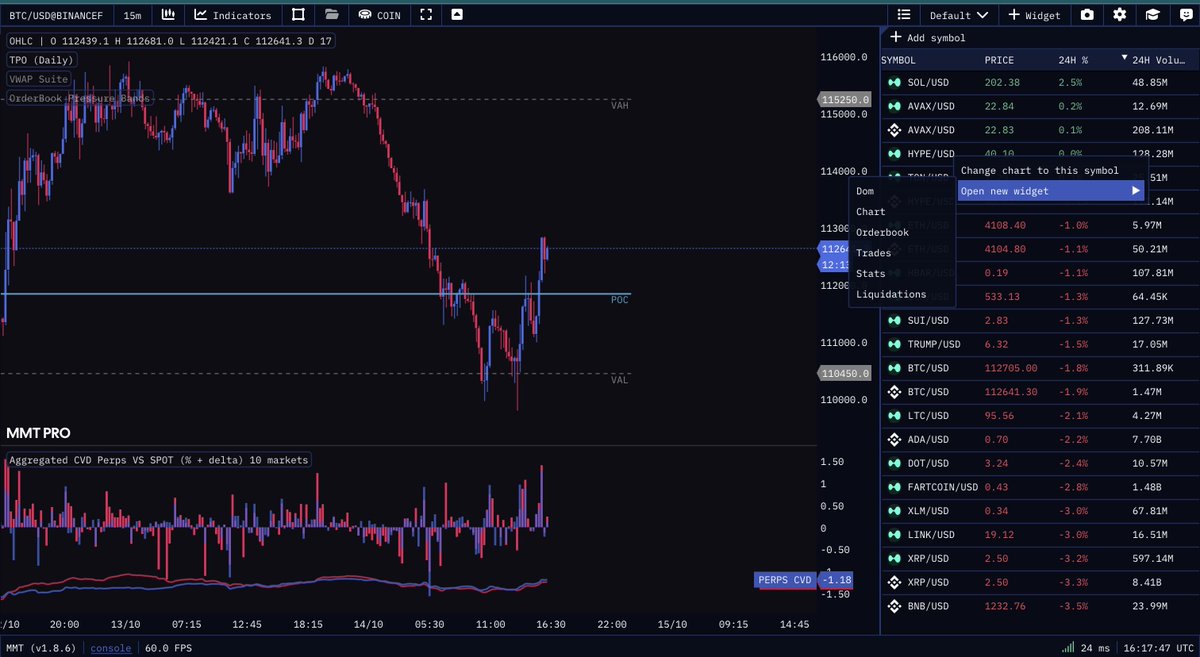Click the MMT (v1.8.6) version label
The image size is (1200, 657).
tap(40, 648)
